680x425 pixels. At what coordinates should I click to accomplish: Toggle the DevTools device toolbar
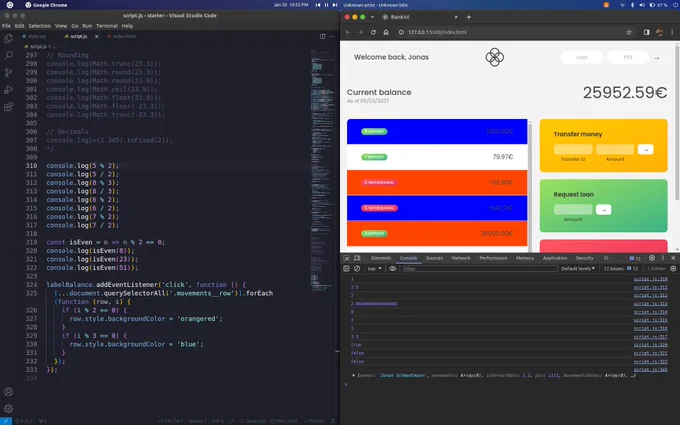357,258
